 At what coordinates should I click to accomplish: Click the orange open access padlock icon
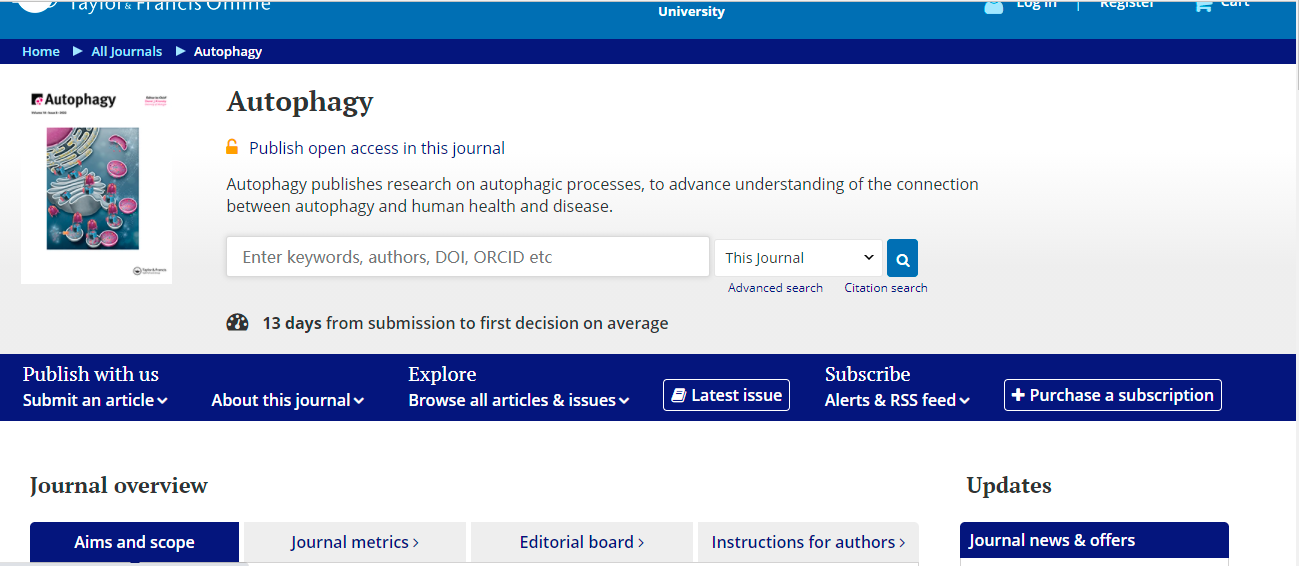(232, 148)
